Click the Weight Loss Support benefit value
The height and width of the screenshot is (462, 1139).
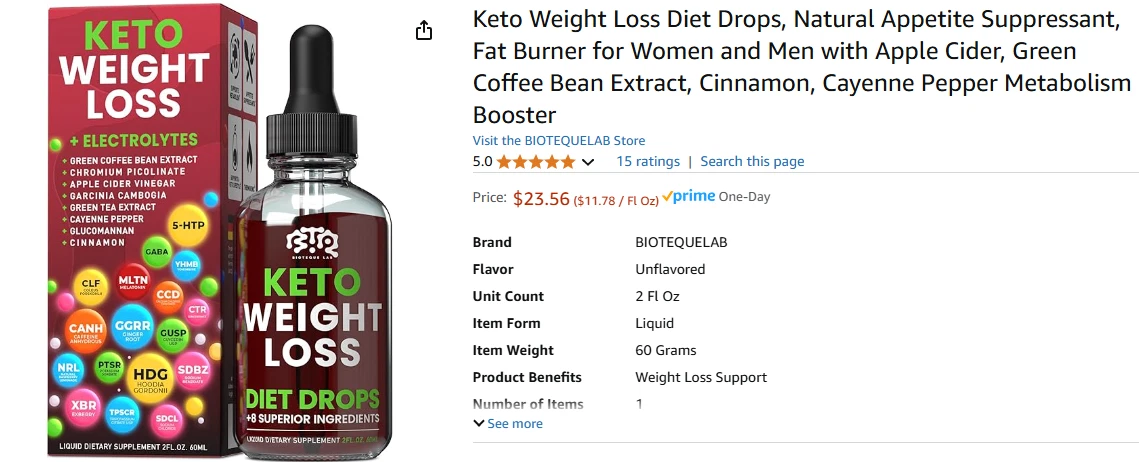[x=701, y=377]
